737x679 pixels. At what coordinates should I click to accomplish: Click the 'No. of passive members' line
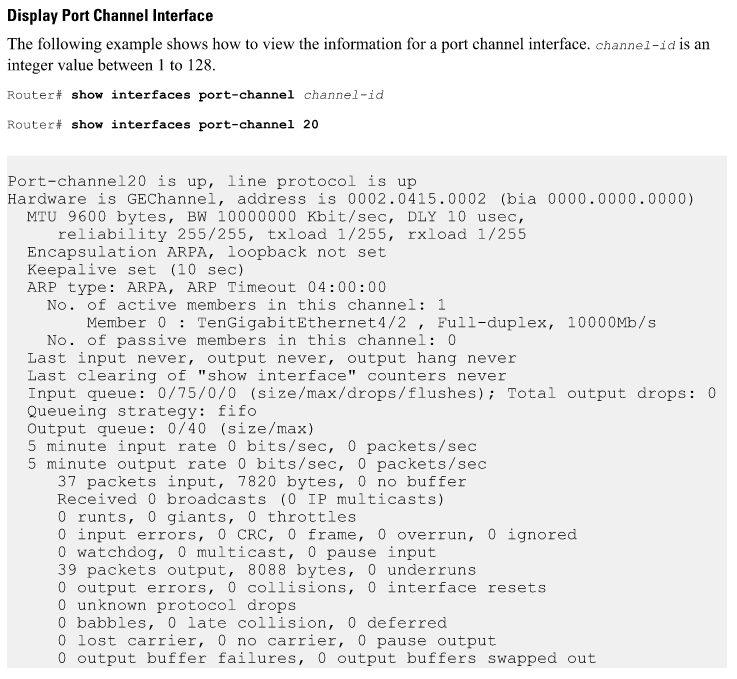point(251,341)
